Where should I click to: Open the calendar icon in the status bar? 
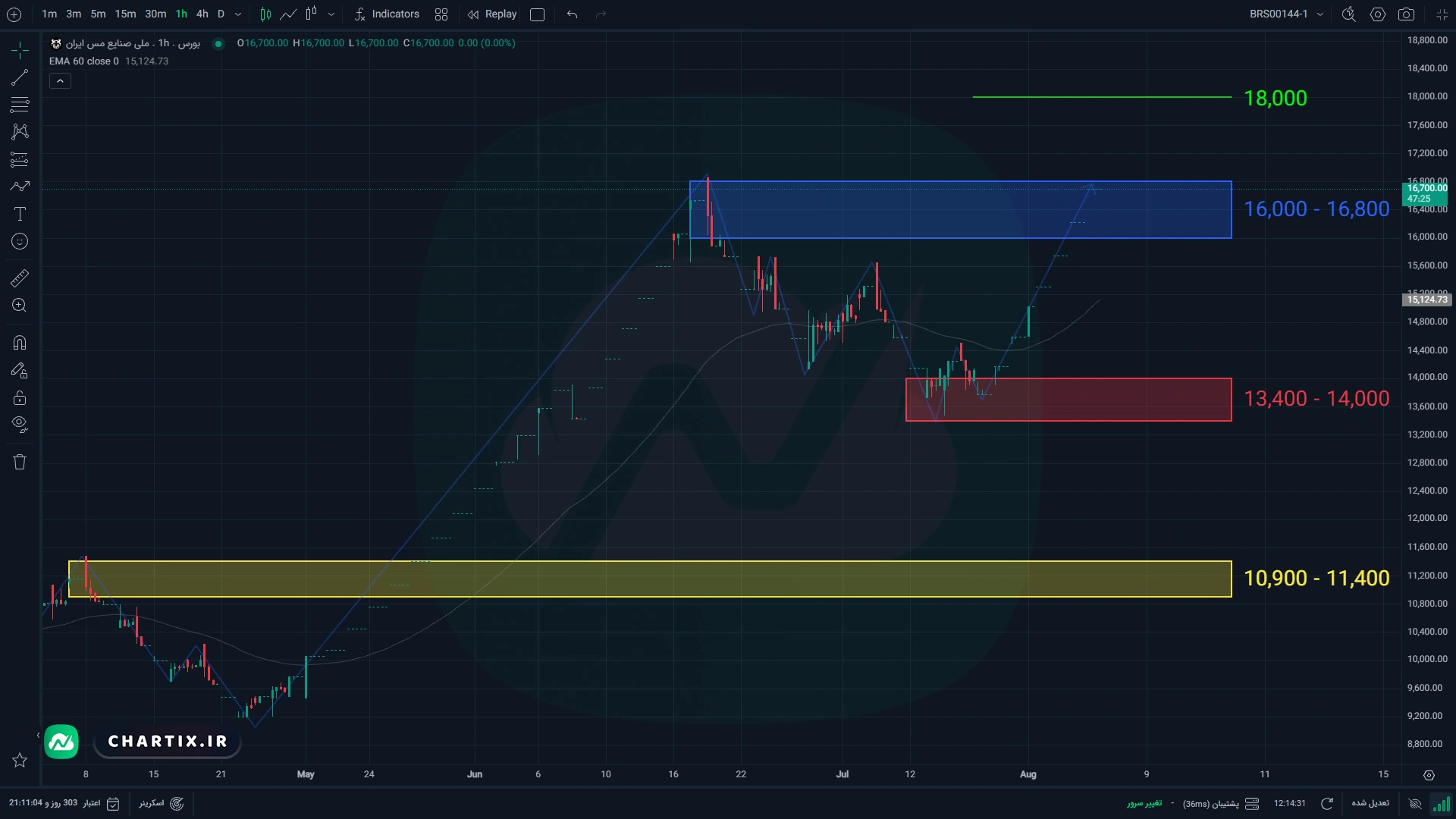tap(113, 804)
